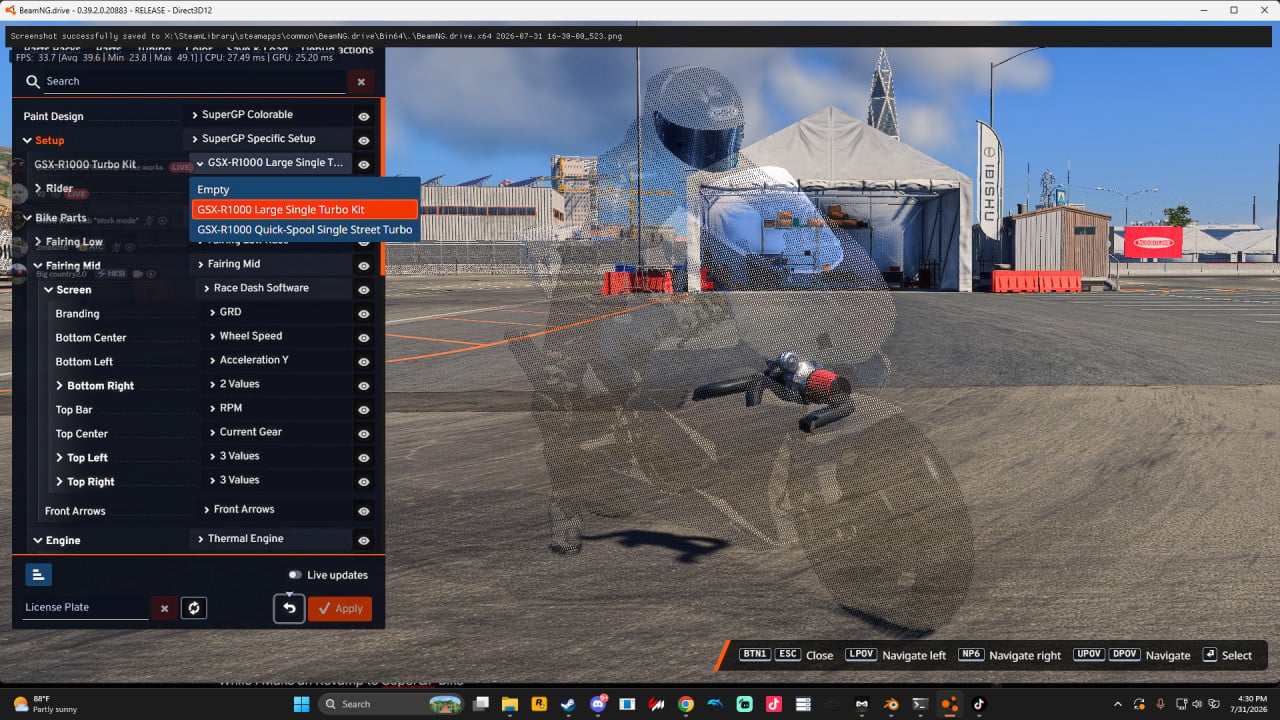Viewport: 1280px width, 720px height.
Task: Clear the License Plate text
Action: pyautogui.click(x=164, y=608)
